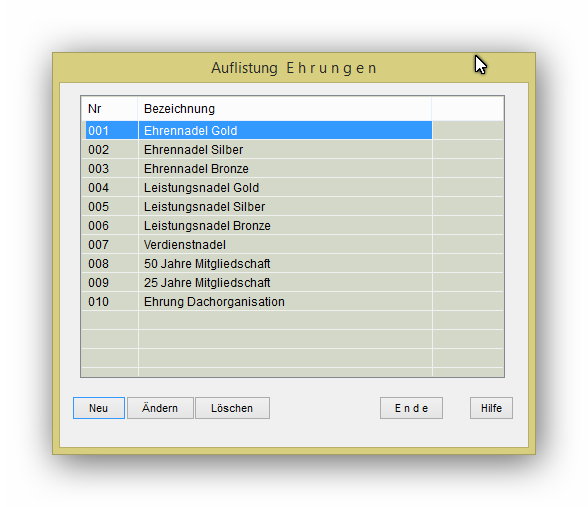This screenshot has width=588, height=507.
Task: Select the Ehrennadel Silber entry
Action: click(x=259, y=150)
